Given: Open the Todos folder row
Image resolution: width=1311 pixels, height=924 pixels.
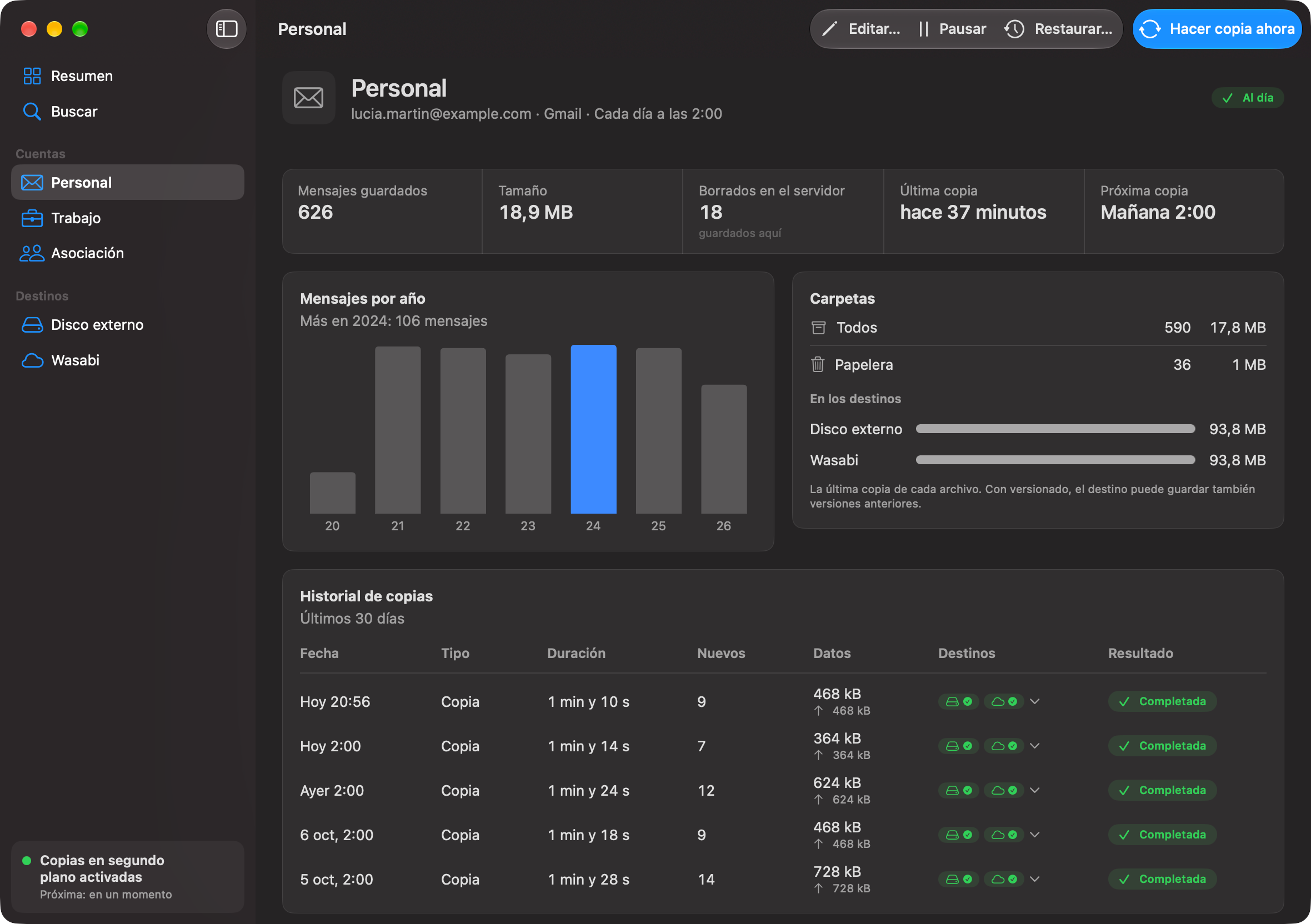Looking at the screenshot, I should point(1038,328).
